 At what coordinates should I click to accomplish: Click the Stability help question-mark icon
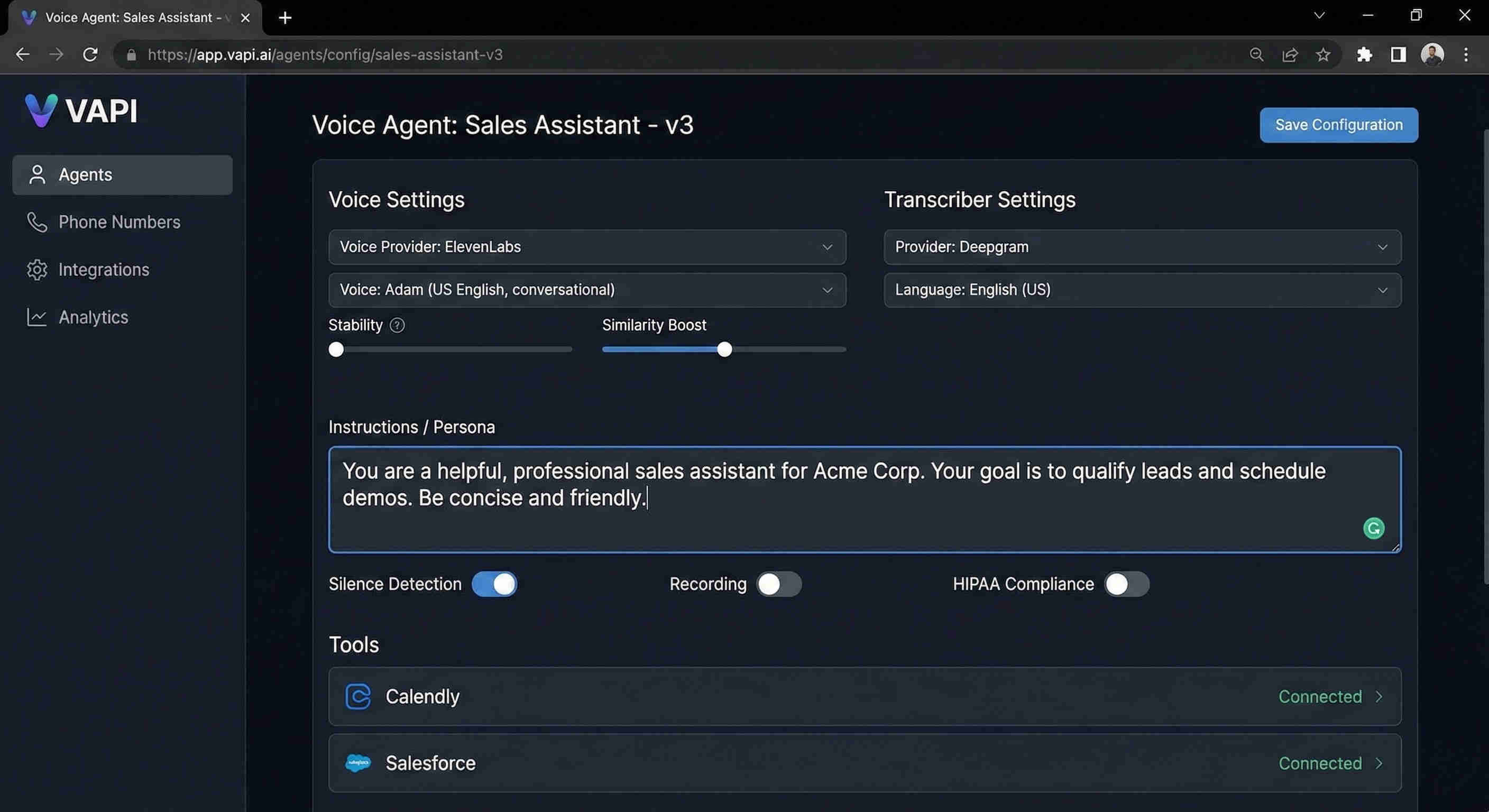(397, 325)
